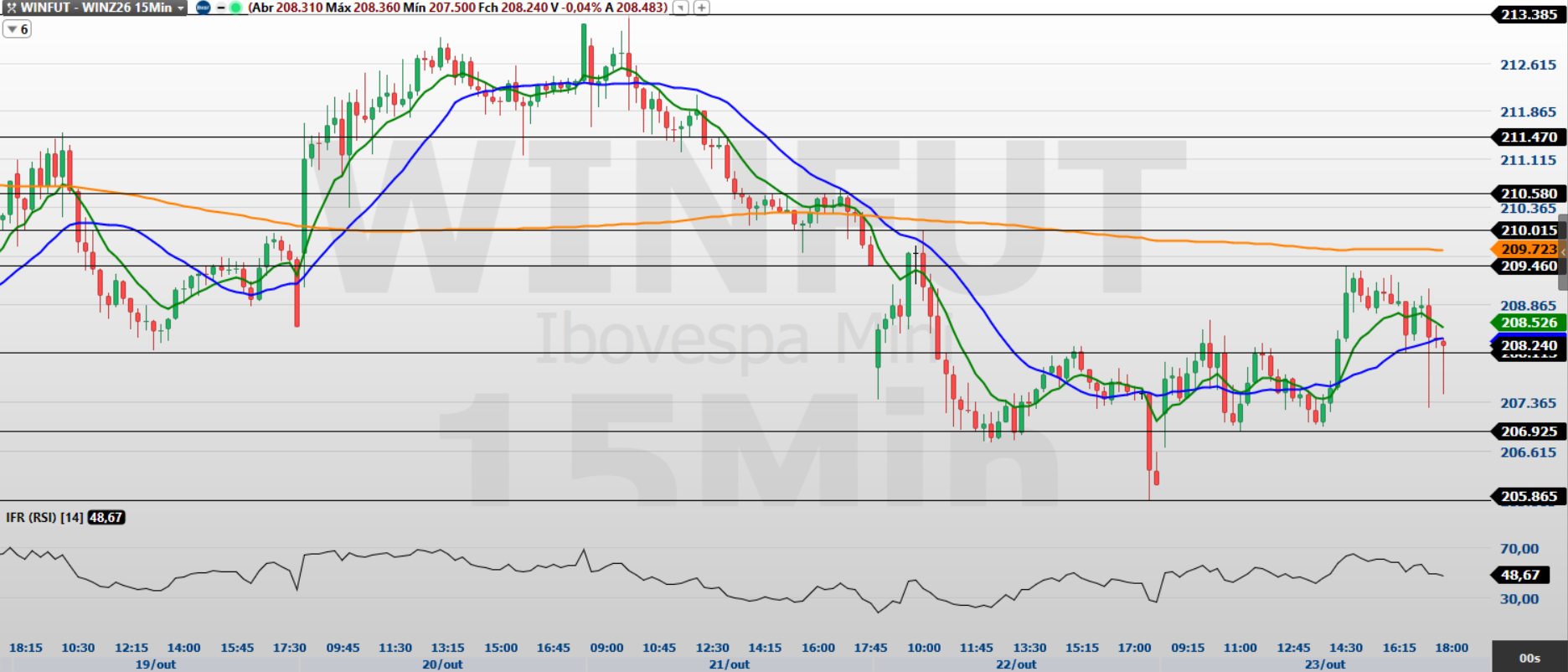The height and width of the screenshot is (672, 1568).
Task: Expand the indicator list showing 6
Action: click(18, 29)
